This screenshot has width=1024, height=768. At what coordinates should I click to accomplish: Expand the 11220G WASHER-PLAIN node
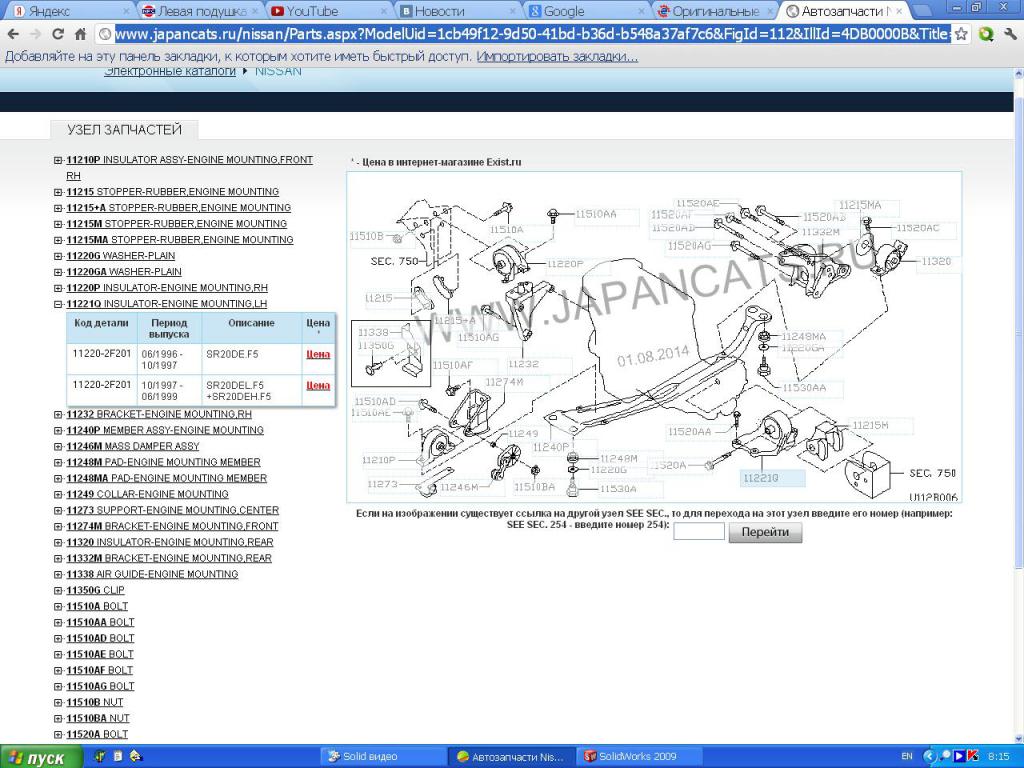click(58, 256)
